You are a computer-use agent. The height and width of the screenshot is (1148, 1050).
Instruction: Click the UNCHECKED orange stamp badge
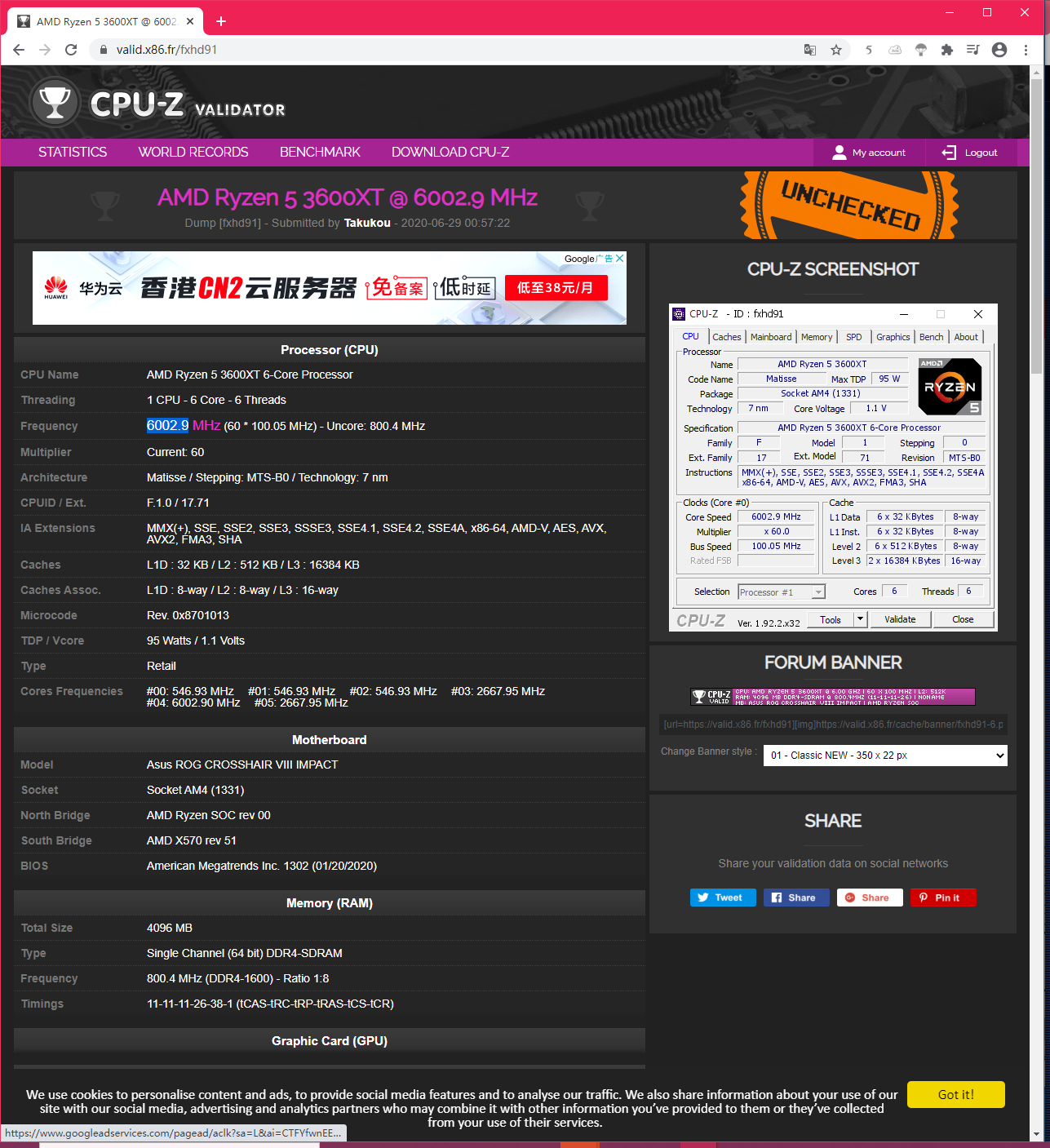pyautogui.click(x=850, y=205)
